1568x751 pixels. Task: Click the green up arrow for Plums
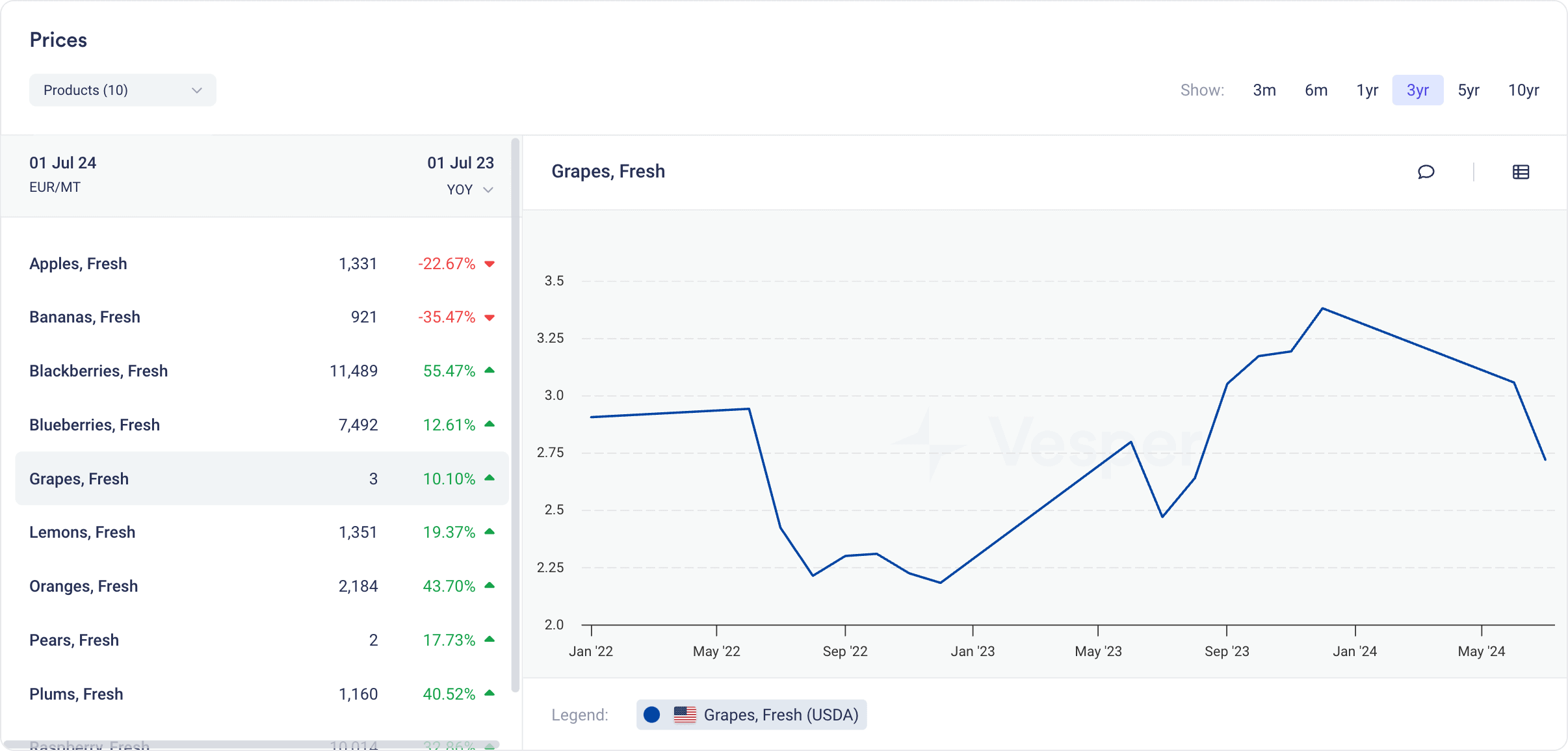coord(490,693)
